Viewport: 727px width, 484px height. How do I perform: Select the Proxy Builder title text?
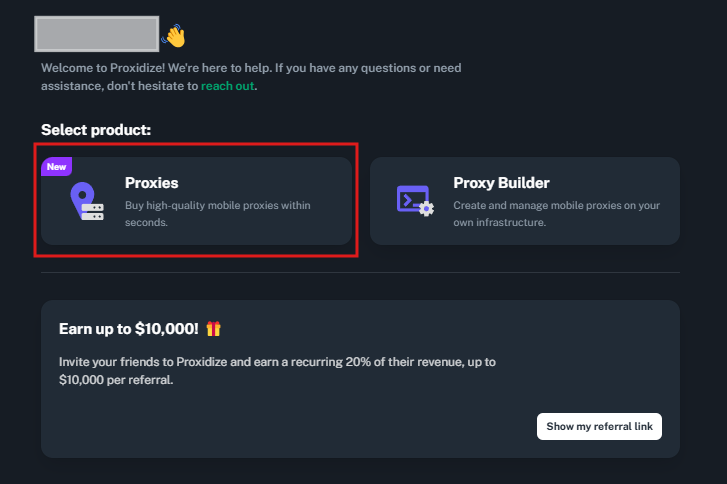click(501, 183)
